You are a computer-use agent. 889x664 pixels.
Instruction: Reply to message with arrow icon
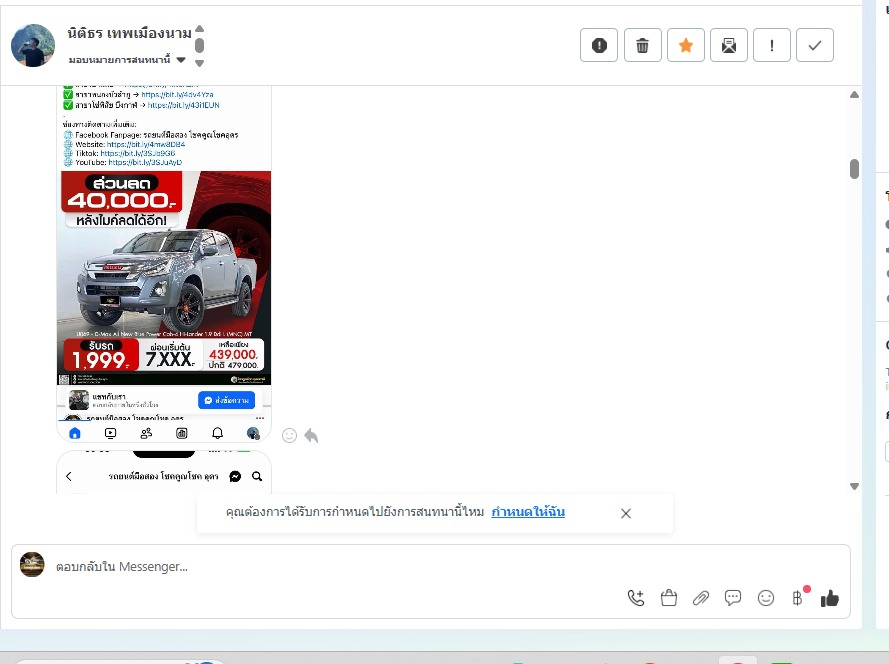coord(311,435)
